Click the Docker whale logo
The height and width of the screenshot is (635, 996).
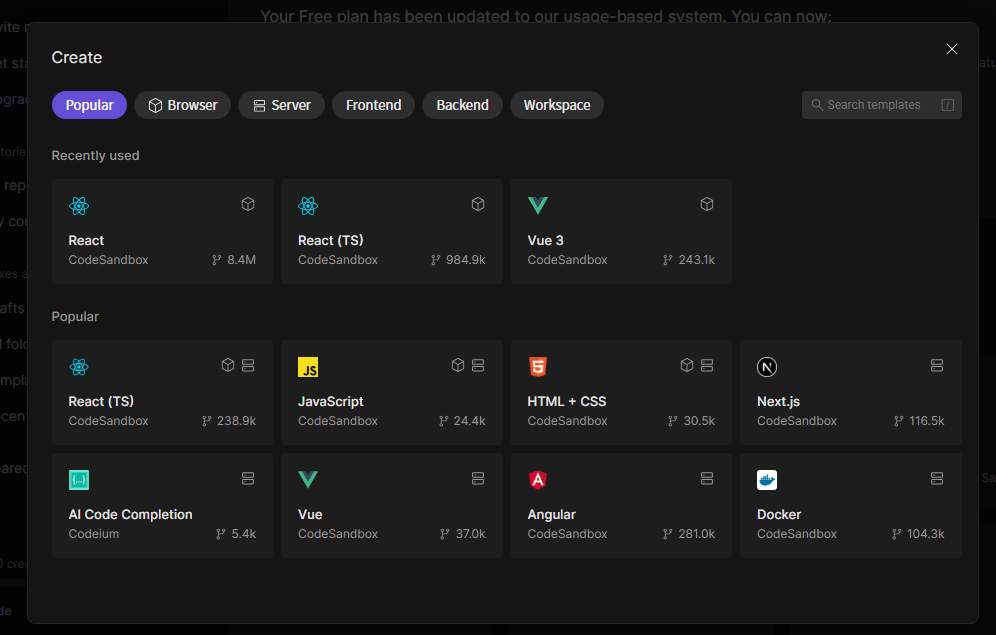pos(767,479)
